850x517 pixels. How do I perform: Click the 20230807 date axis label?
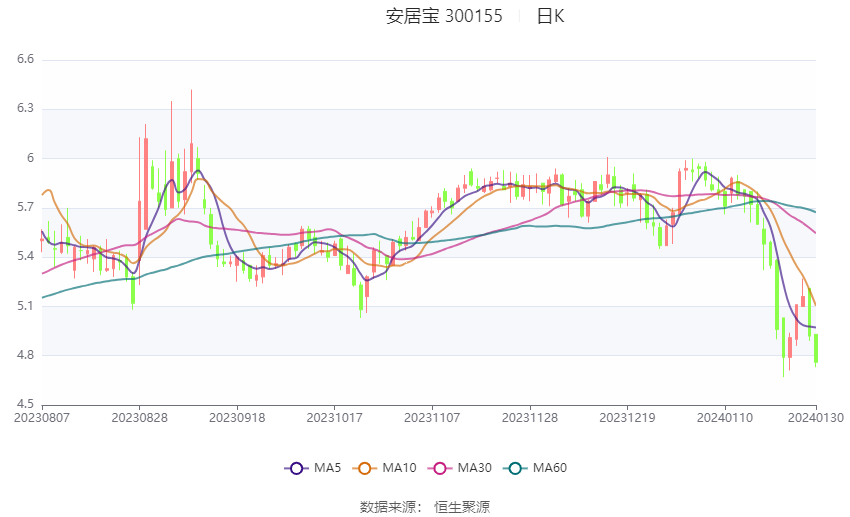click(x=42, y=417)
